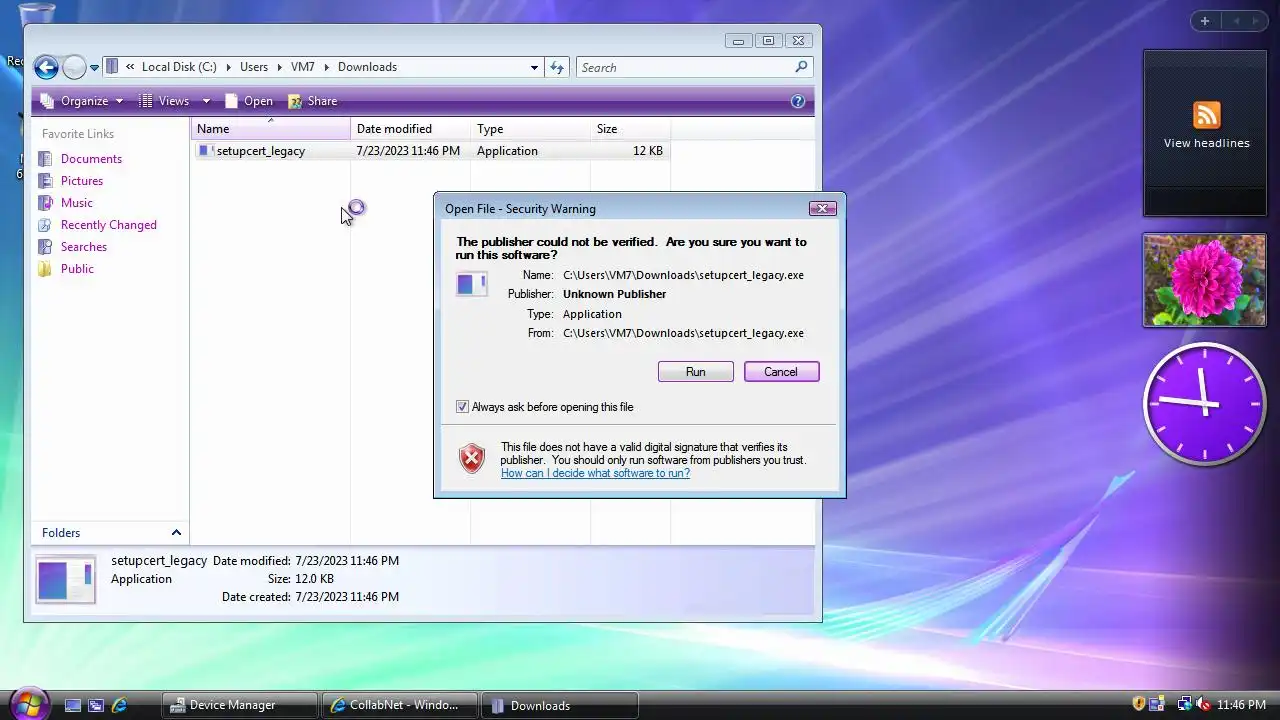This screenshot has width=1280, height=720.
Task: Maximize the Downloads Explorer window
Action: (768, 41)
